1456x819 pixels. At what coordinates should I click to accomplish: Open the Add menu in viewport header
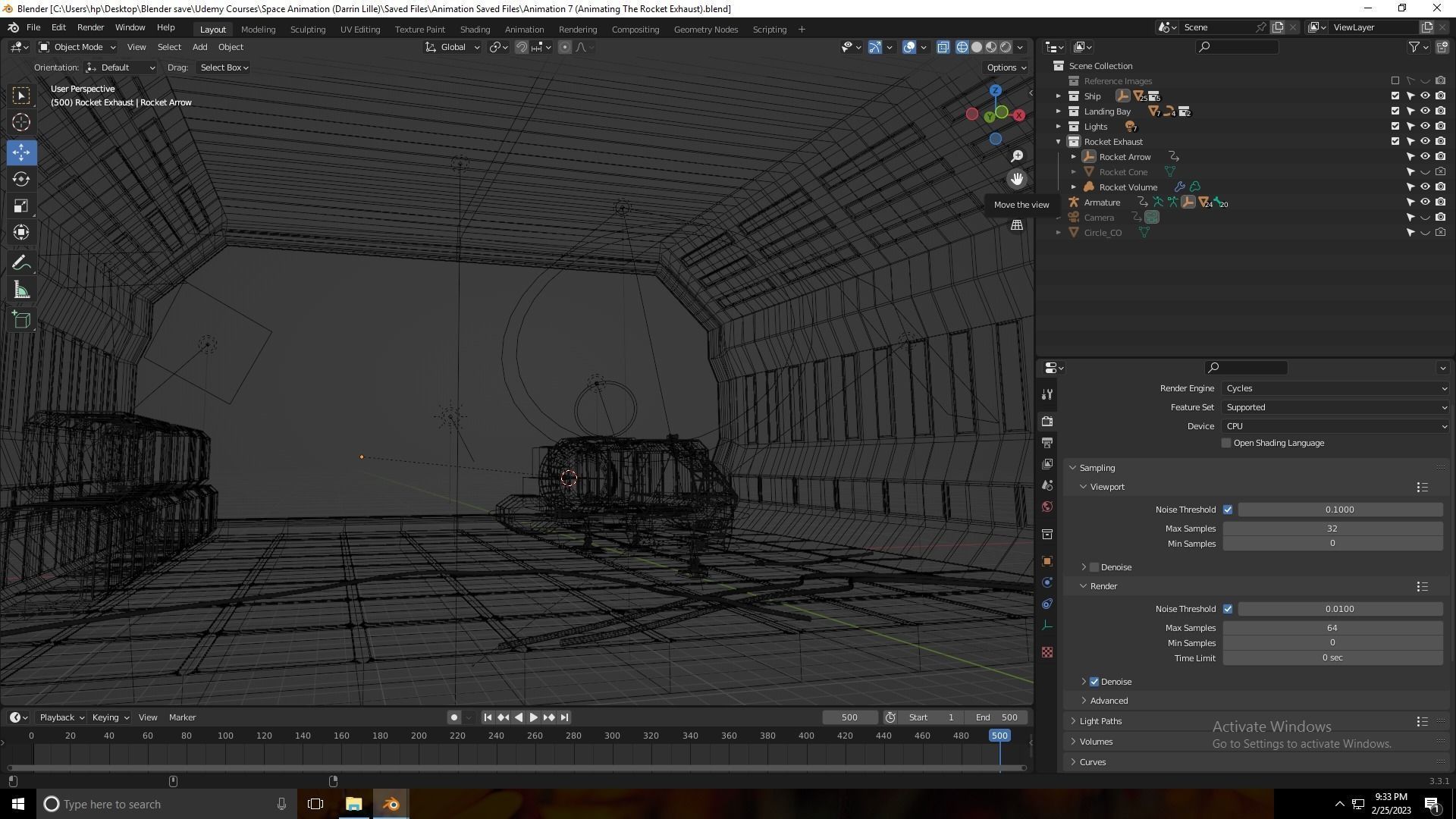[199, 47]
